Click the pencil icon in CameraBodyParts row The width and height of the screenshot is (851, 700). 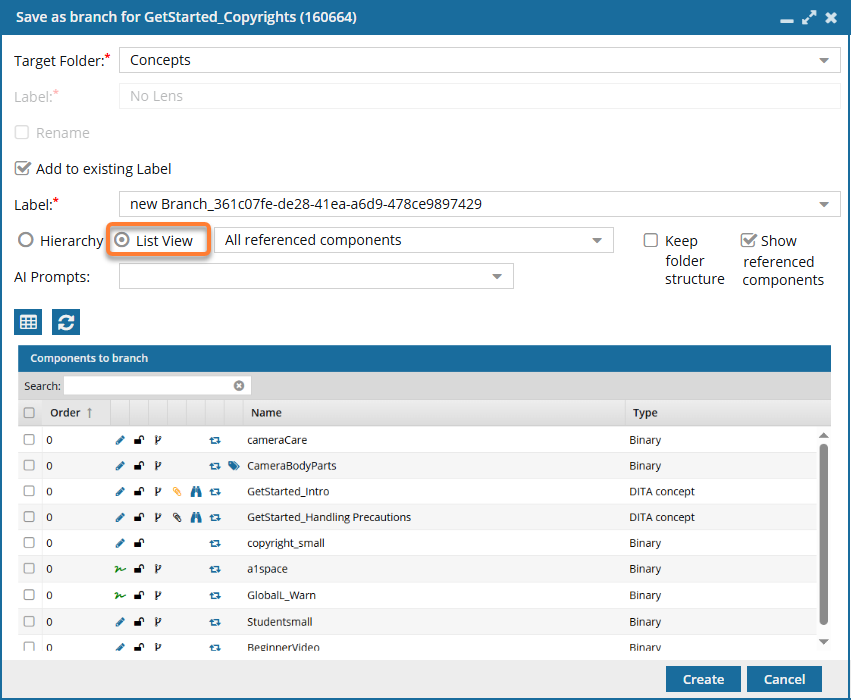pos(120,466)
